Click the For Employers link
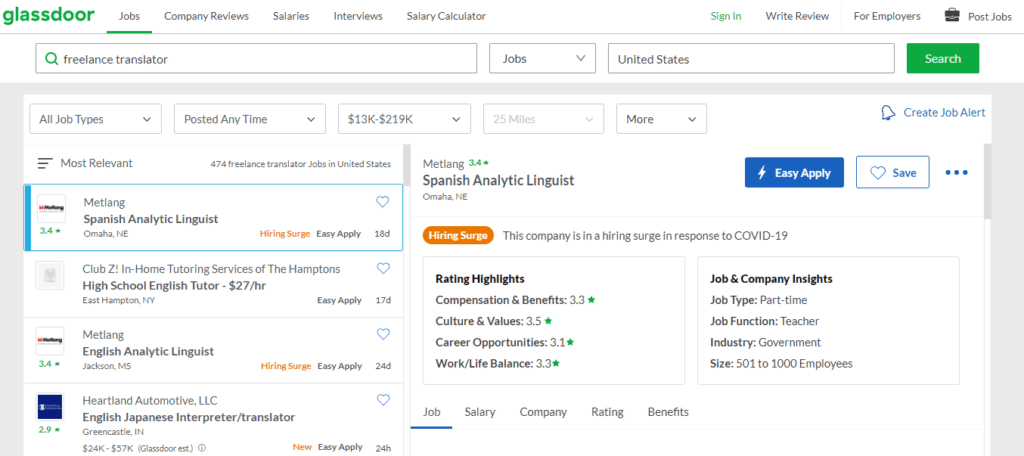Screen dimensions: 1024x456 887,16
